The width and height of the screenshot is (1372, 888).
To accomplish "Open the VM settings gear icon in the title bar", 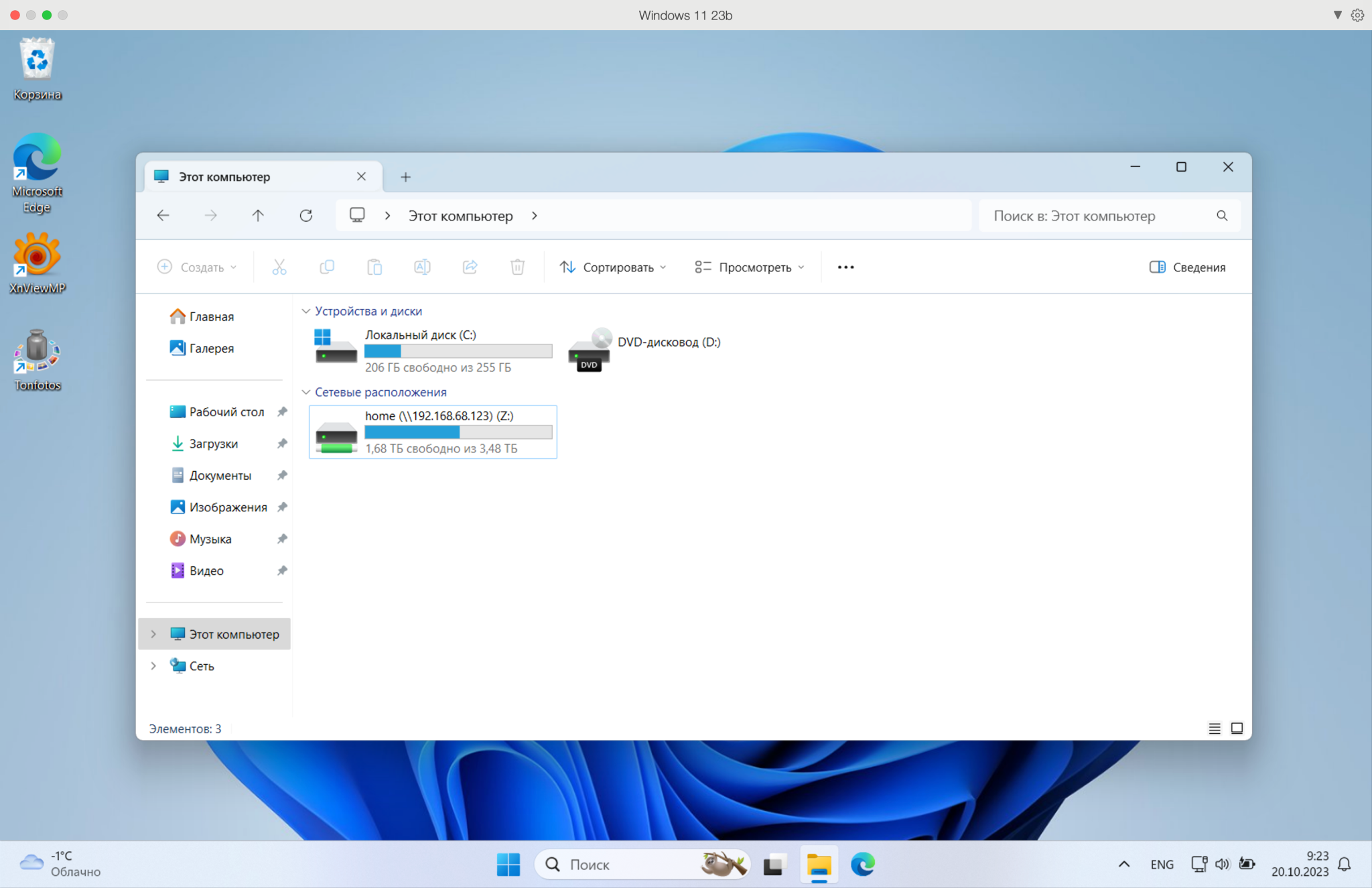I will (1357, 15).
